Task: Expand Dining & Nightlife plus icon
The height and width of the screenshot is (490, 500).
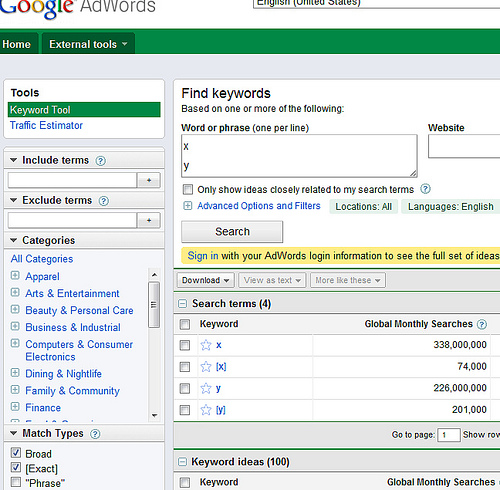Action: (x=15, y=372)
